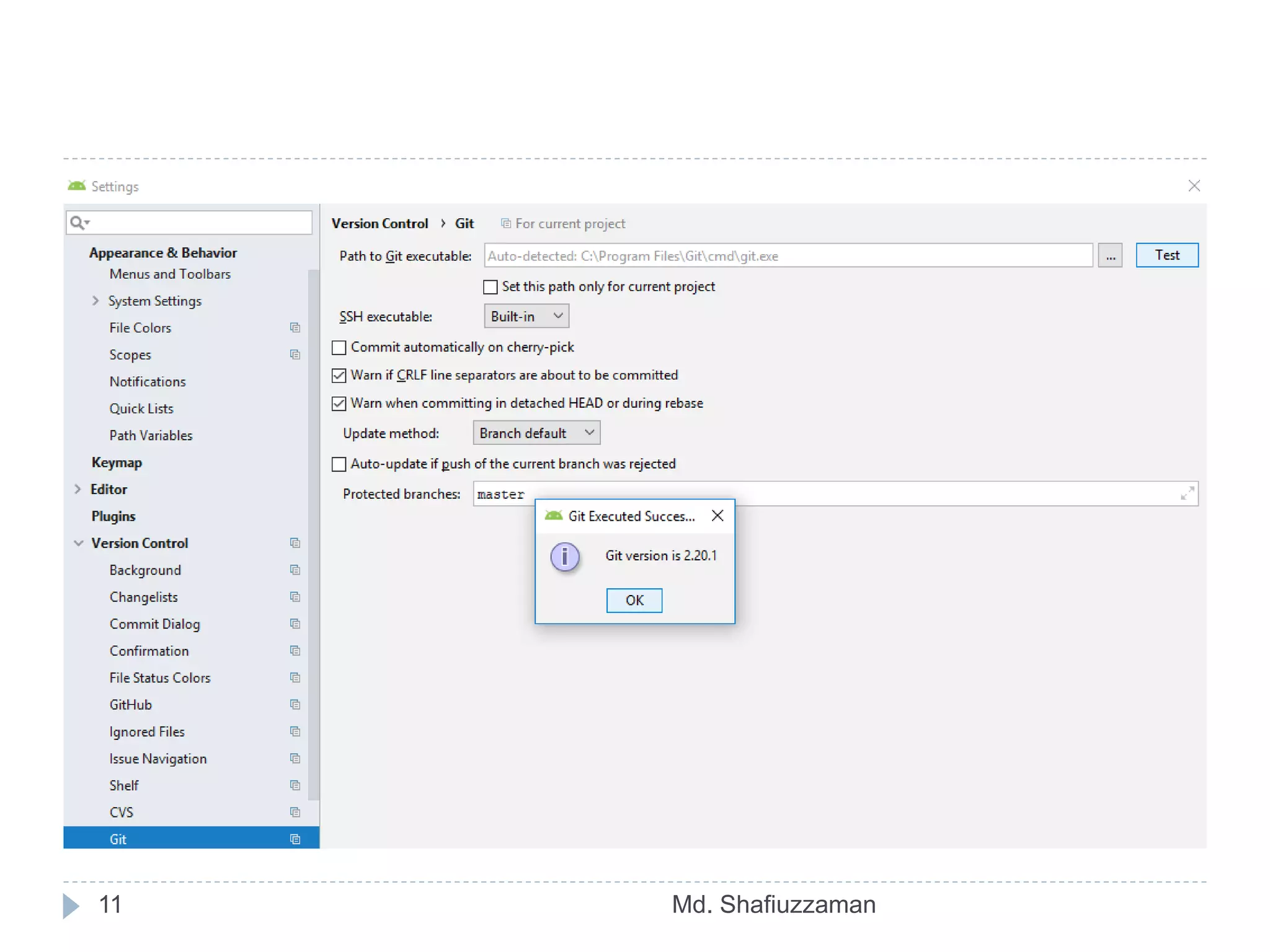Image resolution: width=1270 pixels, height=952 pixels.
Task: Click the browse ellipsis button for Git path
Action: (x=1110, y=255)
